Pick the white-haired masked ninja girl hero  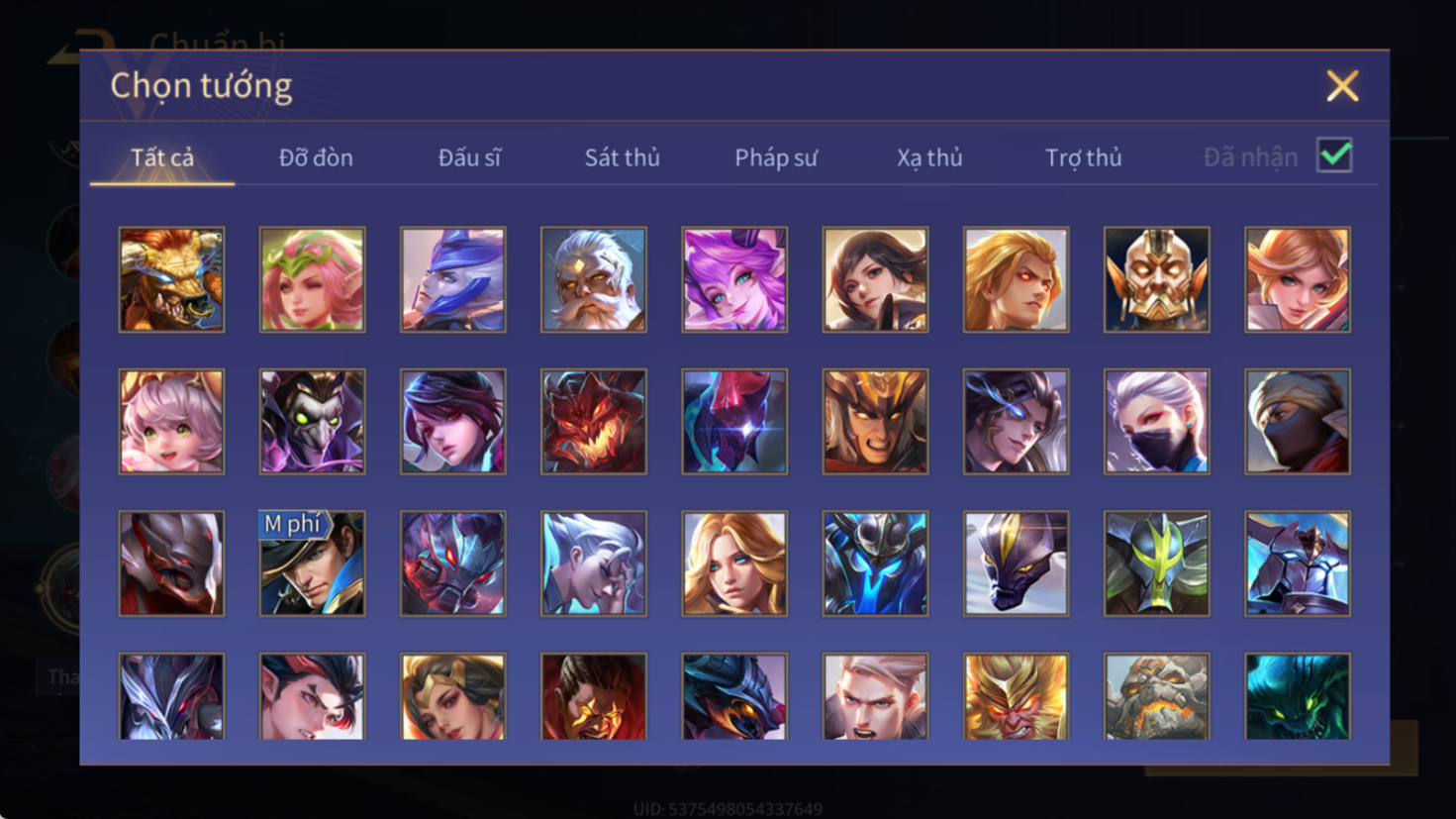(1156, 422)
